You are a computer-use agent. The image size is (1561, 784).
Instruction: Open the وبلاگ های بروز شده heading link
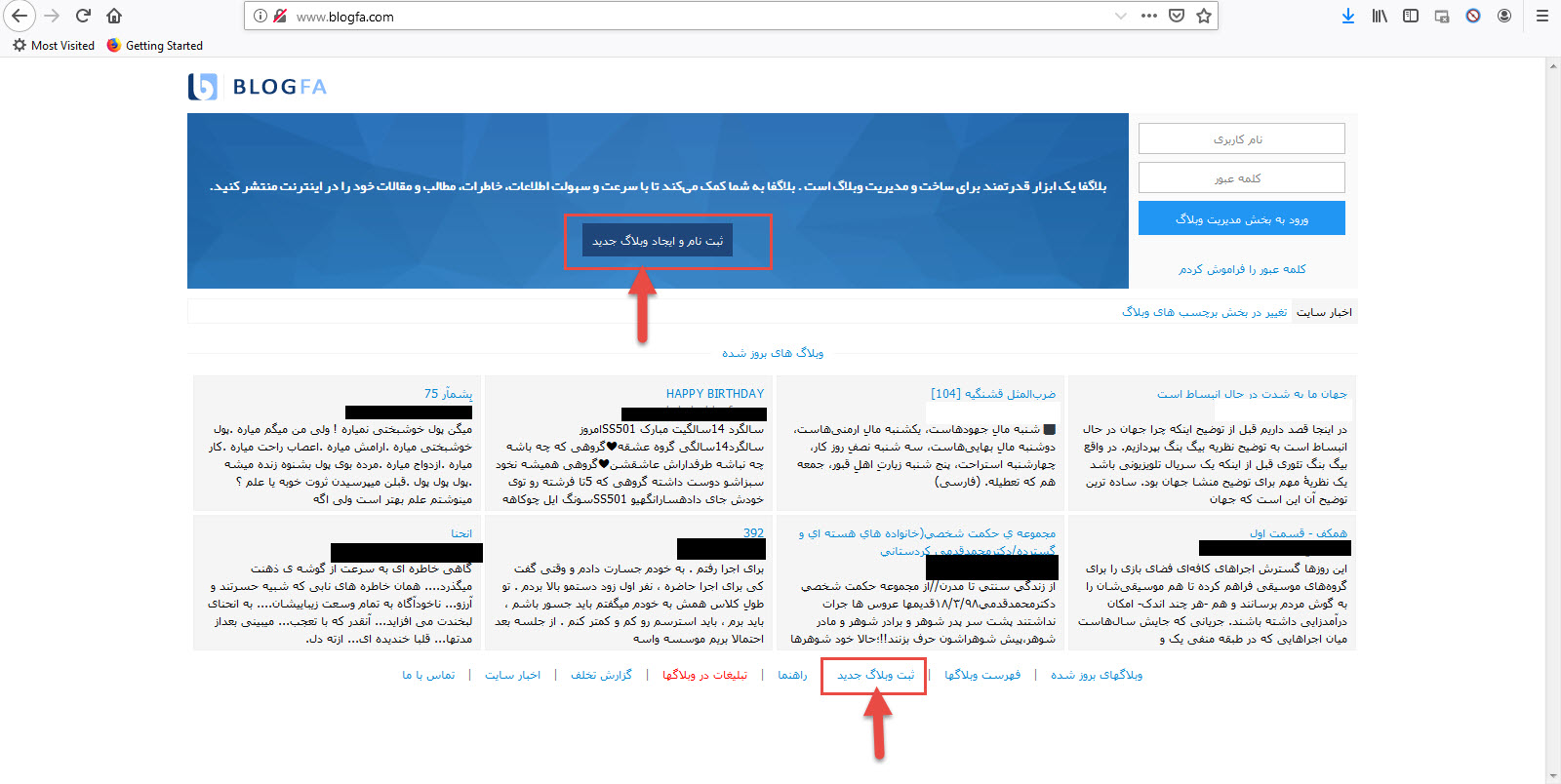coord(773,353)
